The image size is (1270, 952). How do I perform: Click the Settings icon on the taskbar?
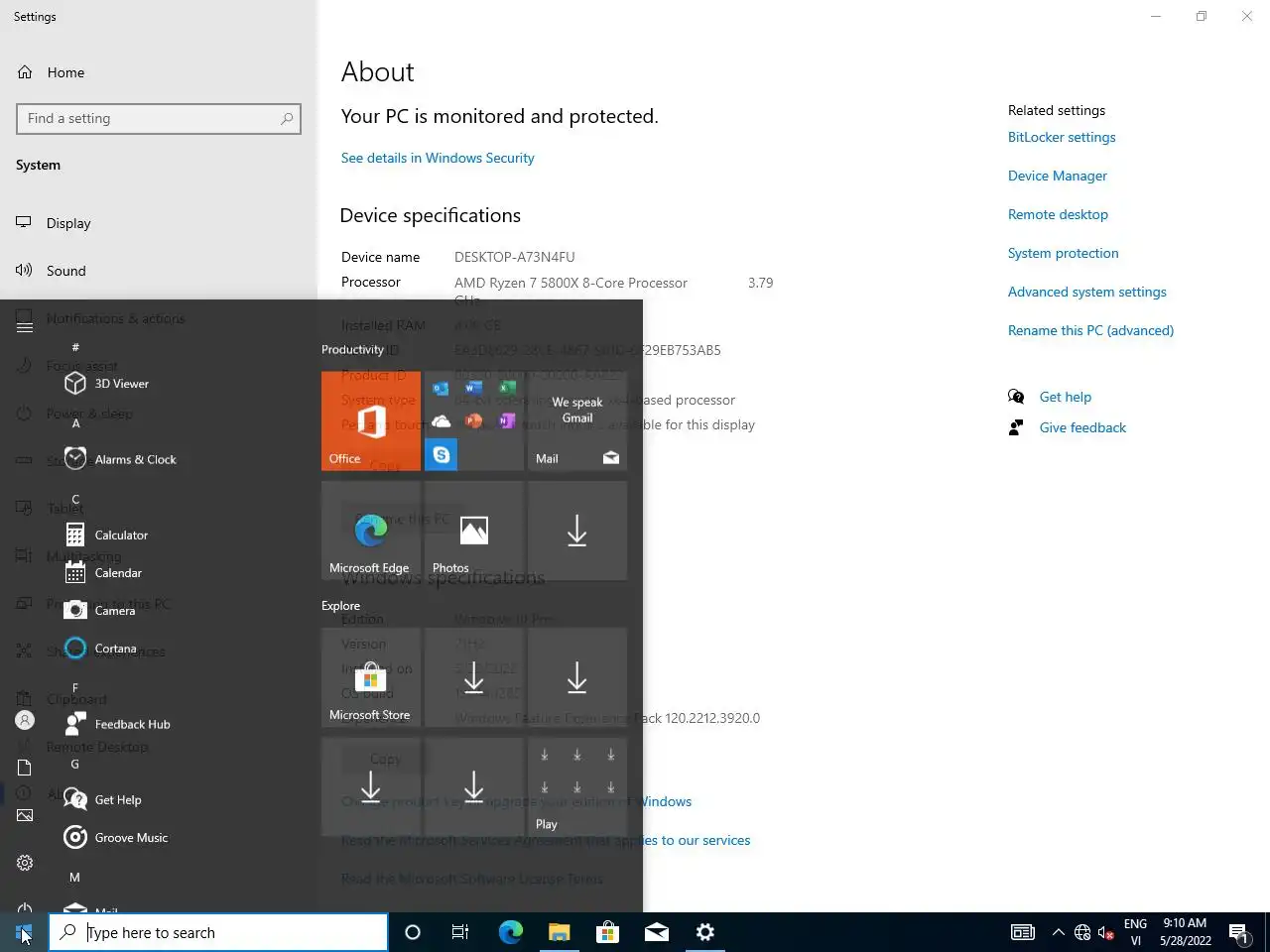704,932
